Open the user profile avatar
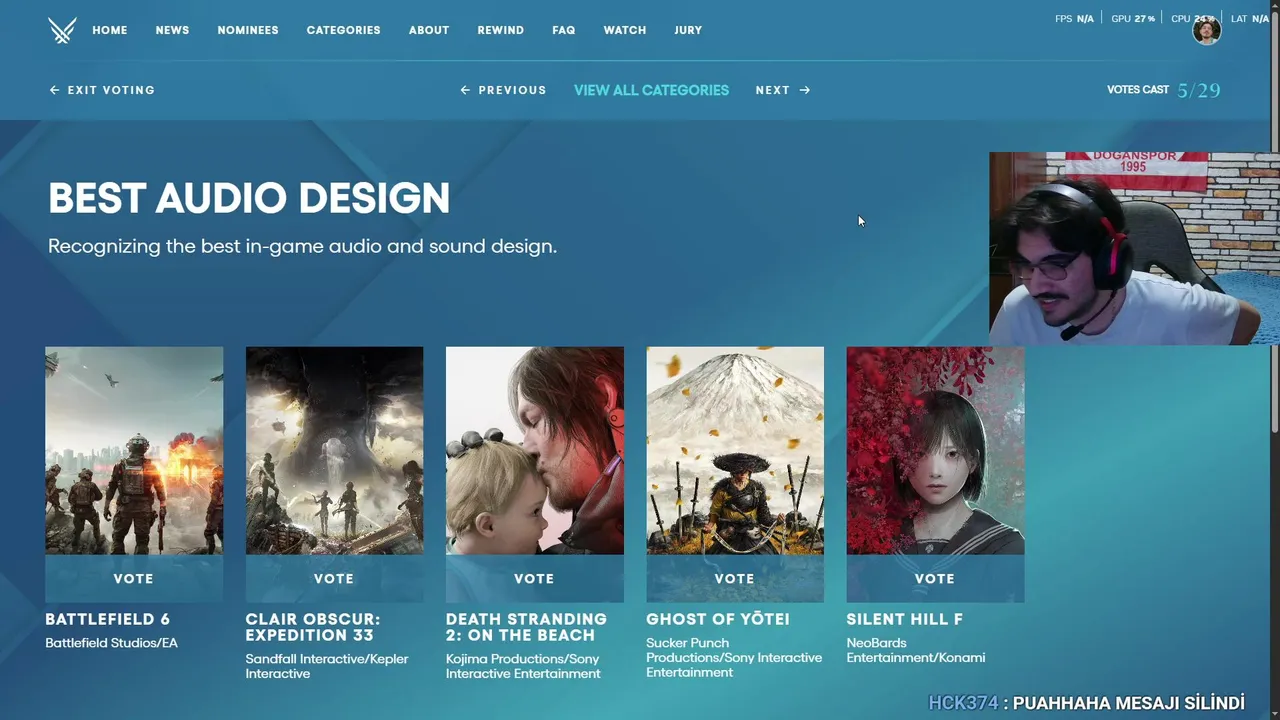1280x720 pixels. [1207, 30]
